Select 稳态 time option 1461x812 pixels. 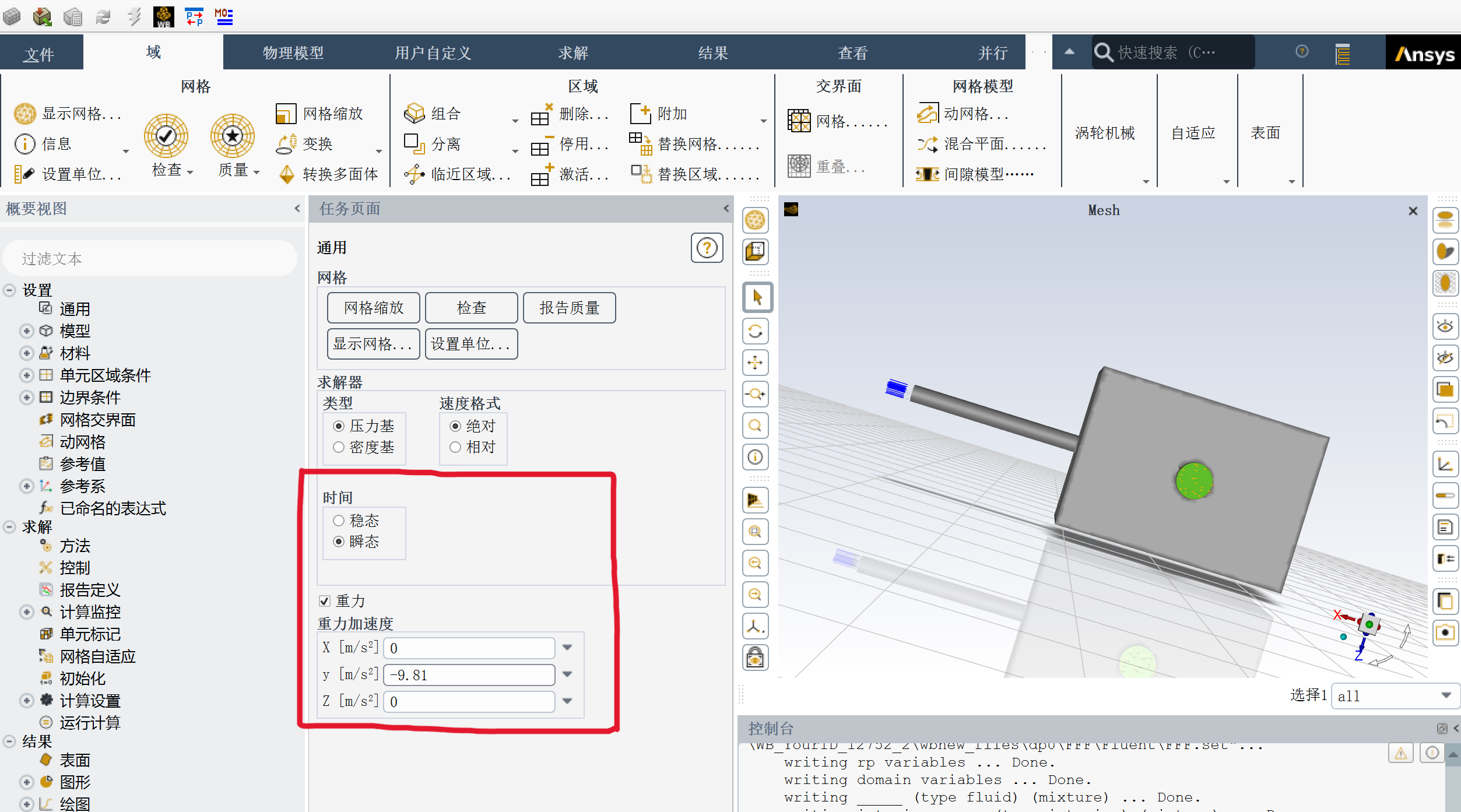(339, 521)
